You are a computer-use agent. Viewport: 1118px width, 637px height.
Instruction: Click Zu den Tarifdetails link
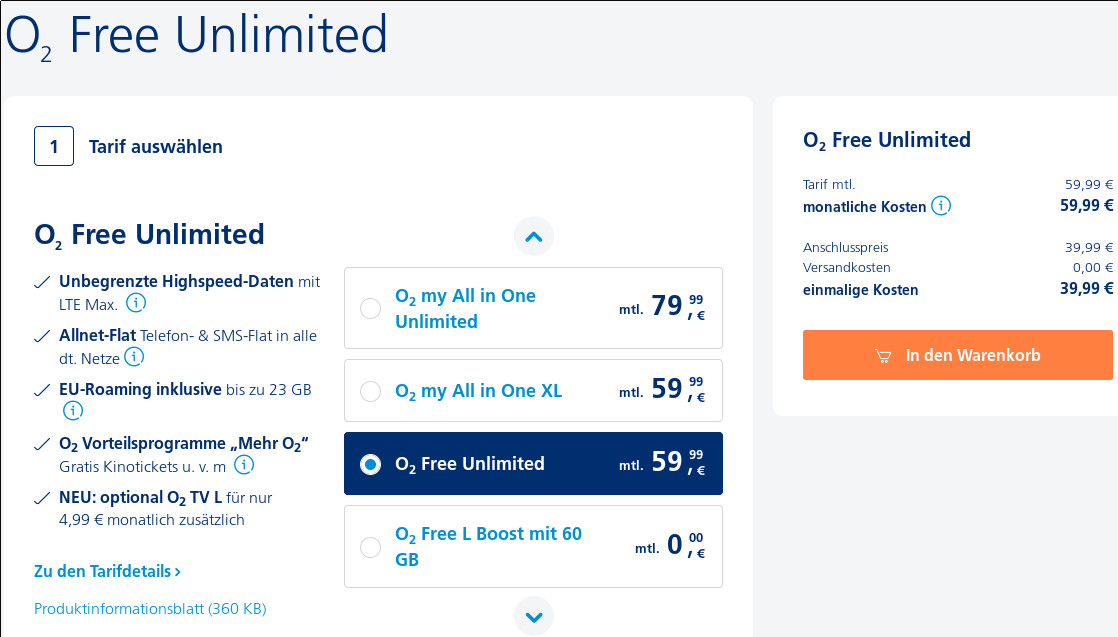(x=101, y=571)
